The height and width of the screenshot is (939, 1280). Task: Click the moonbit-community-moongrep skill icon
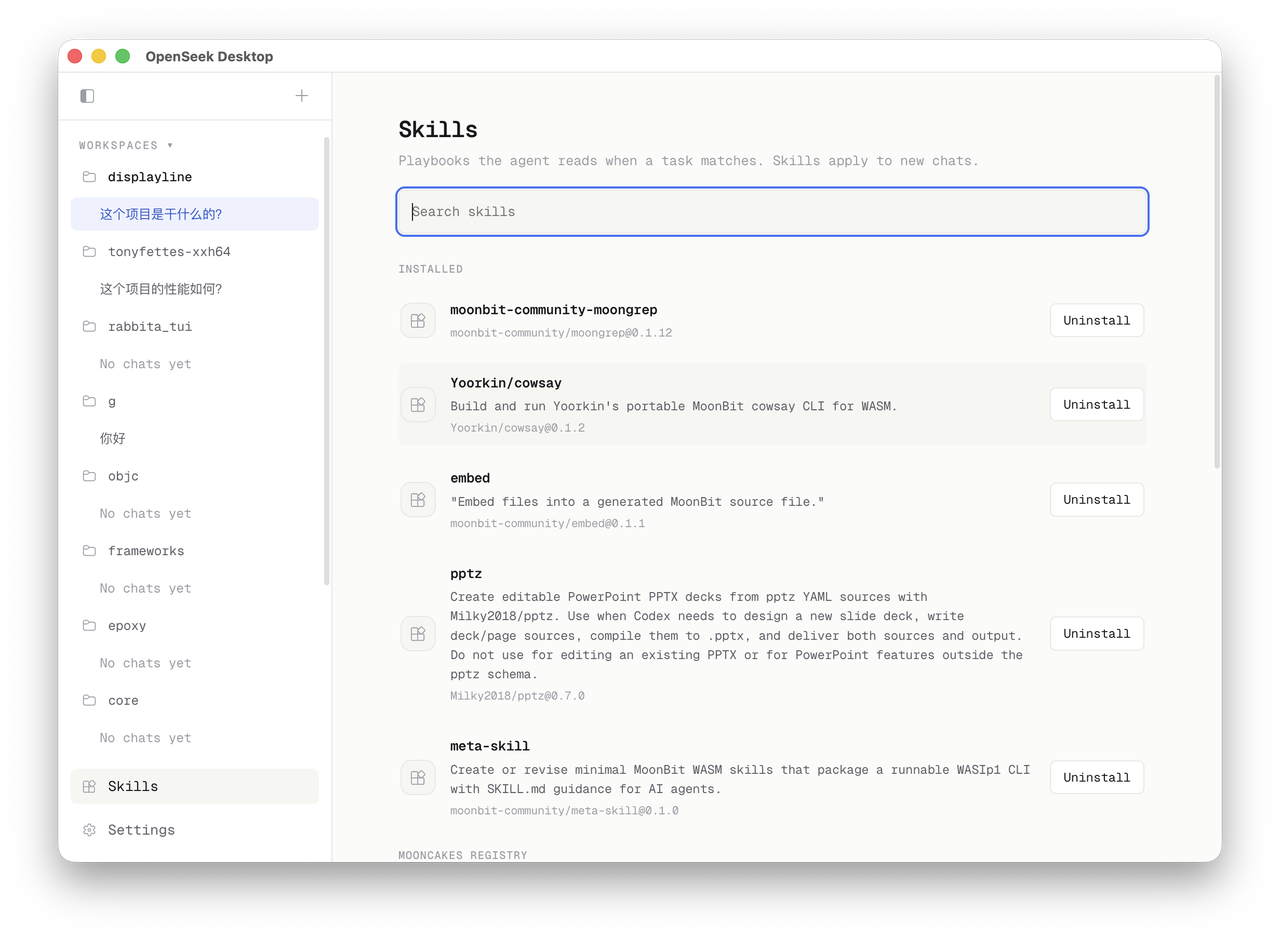pos(418,321)
